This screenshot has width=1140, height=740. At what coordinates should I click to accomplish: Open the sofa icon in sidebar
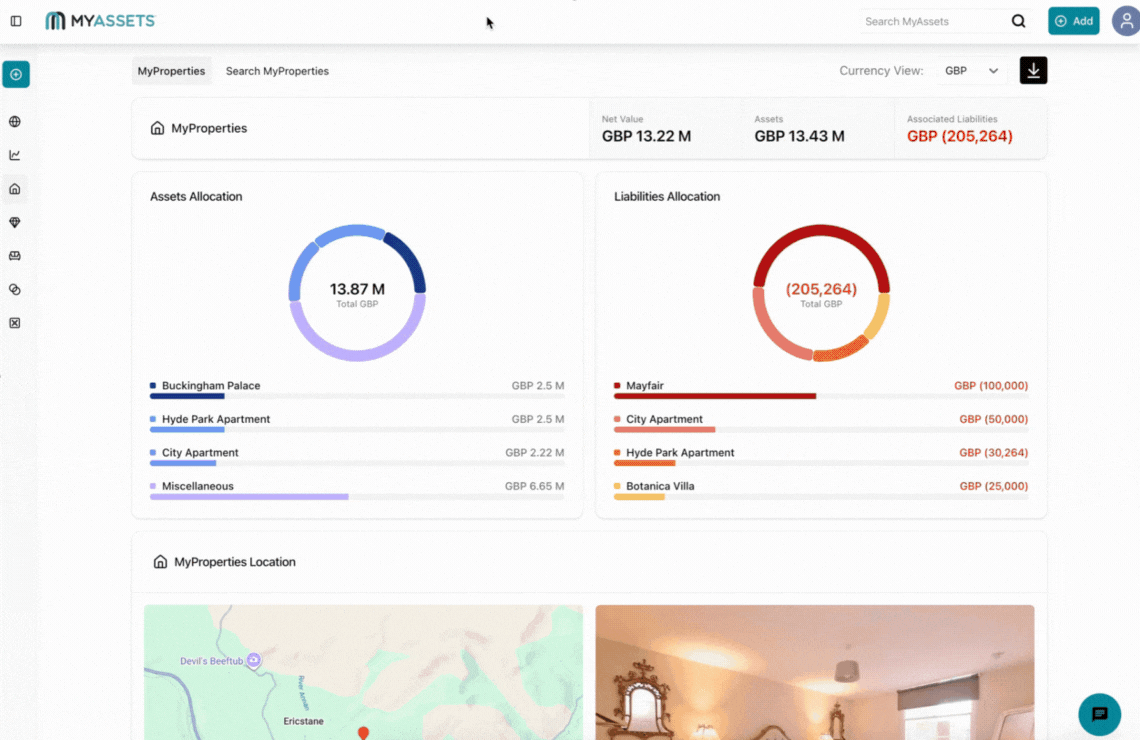coord(15,256)
